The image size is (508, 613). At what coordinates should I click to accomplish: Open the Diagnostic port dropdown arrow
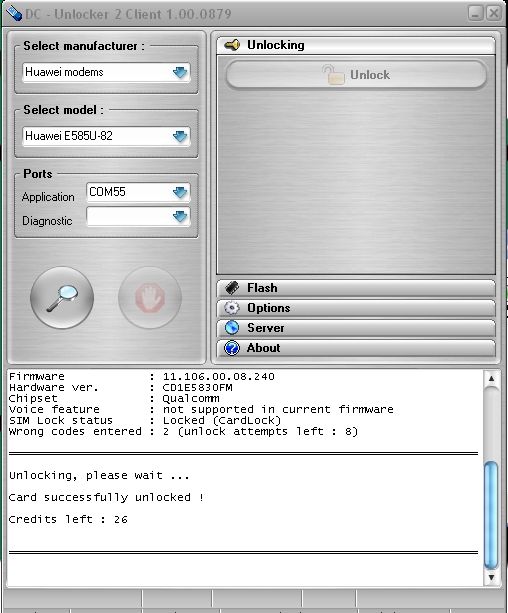[180, 216]
